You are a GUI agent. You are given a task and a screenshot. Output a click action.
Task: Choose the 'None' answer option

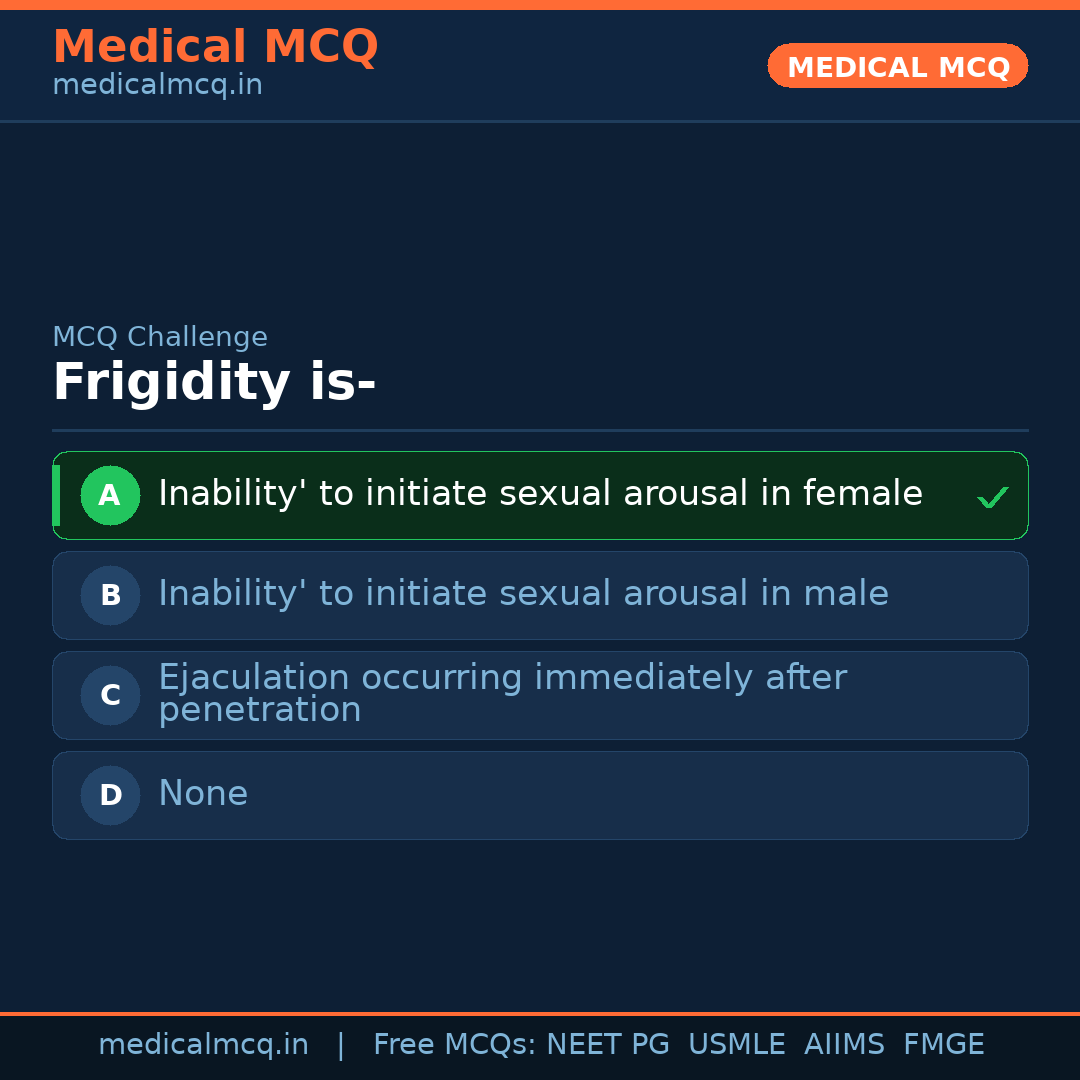[203, 794]
